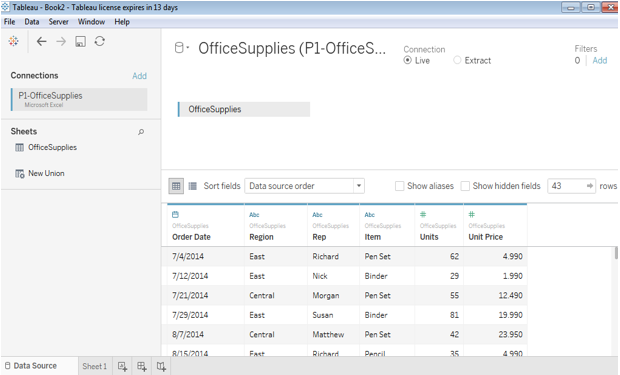Click the Region column header
Viewport: 620px width, 375px height.
click(261, 237)
